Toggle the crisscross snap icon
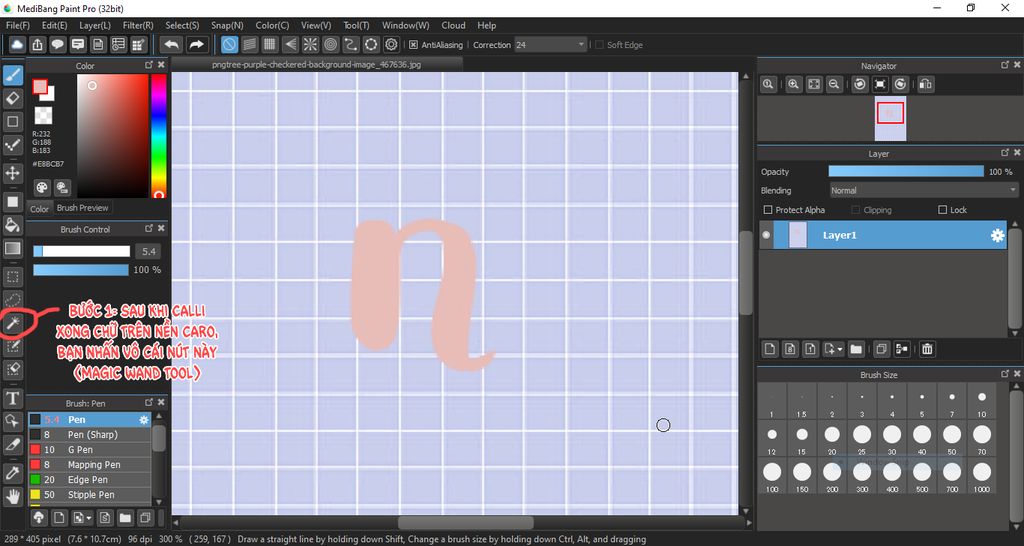This screenshot has width=1024, height=546. coord(270,44)
